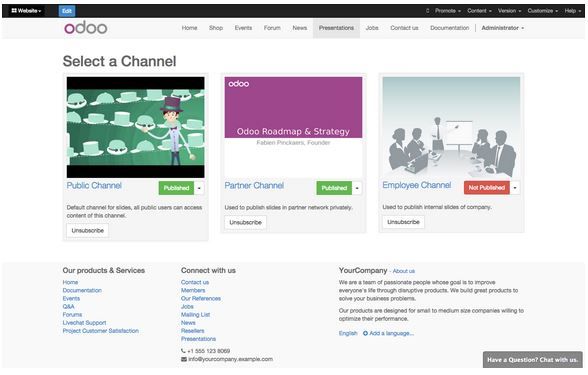This screenshot has width=588, height=375.
Task: Open the Employee Channel meeting thumbnail
Action: (451, 128)
